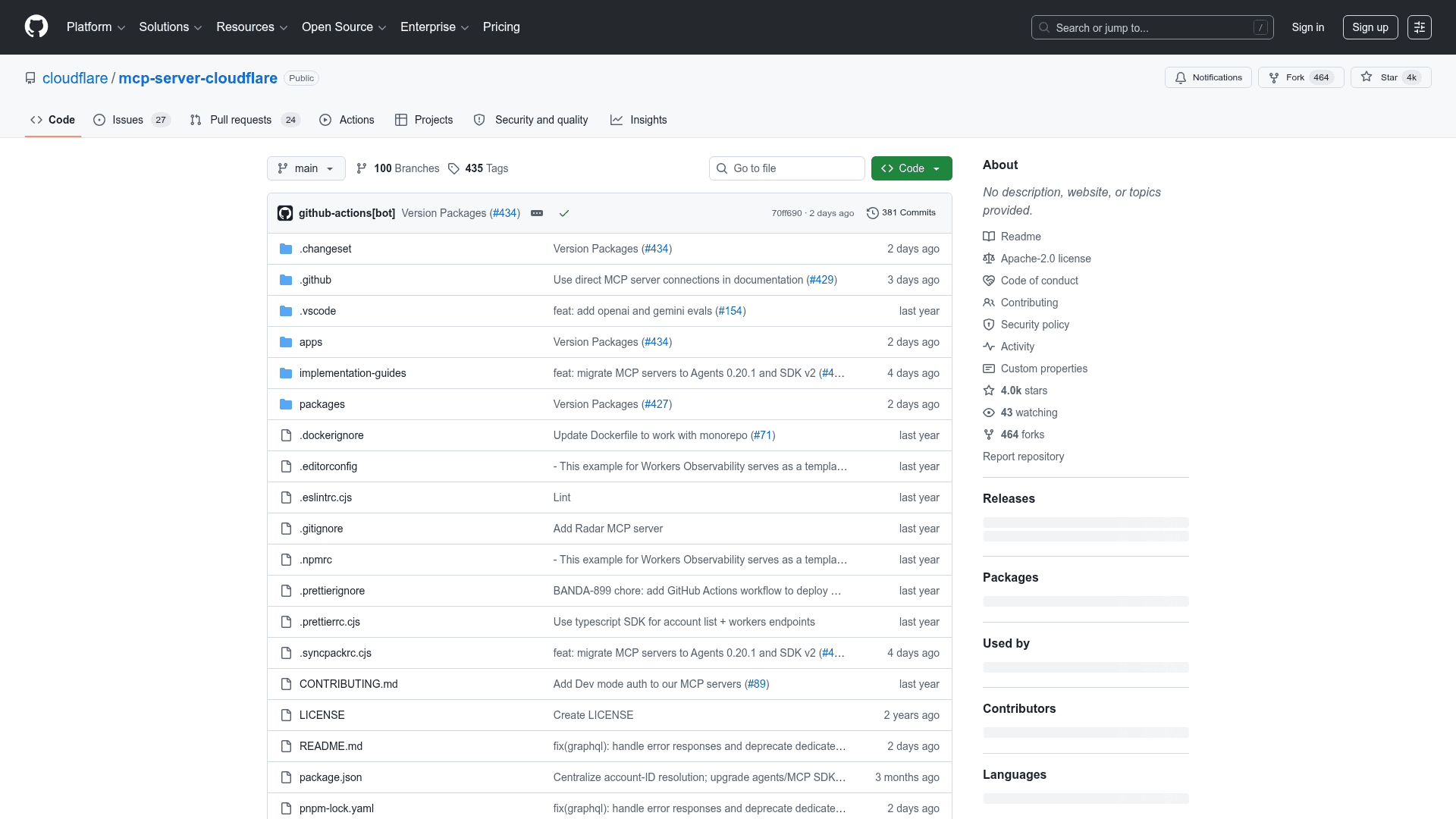Click the file icon next to LICENSE

[286, 715]
